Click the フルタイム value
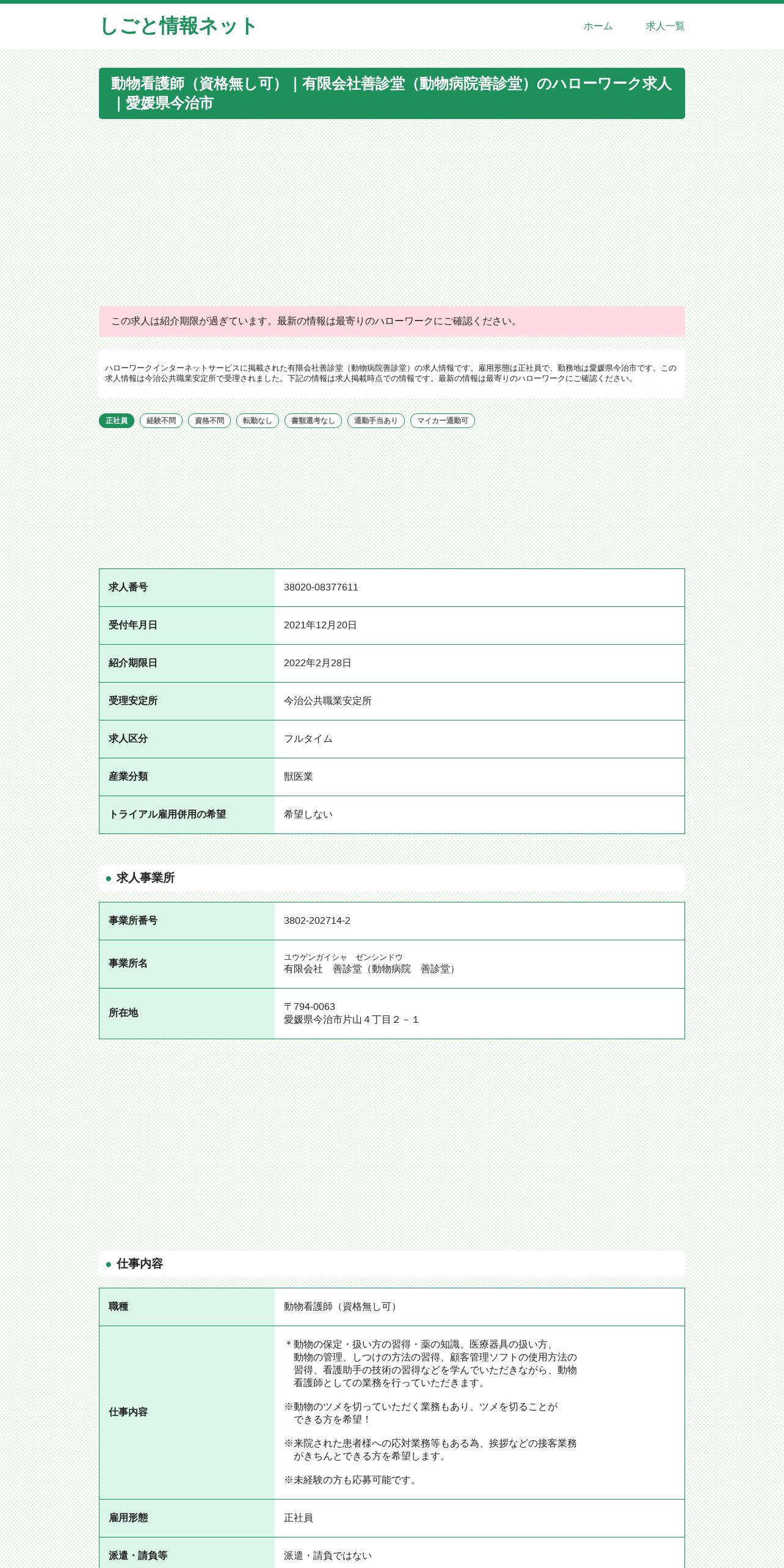 308,739
